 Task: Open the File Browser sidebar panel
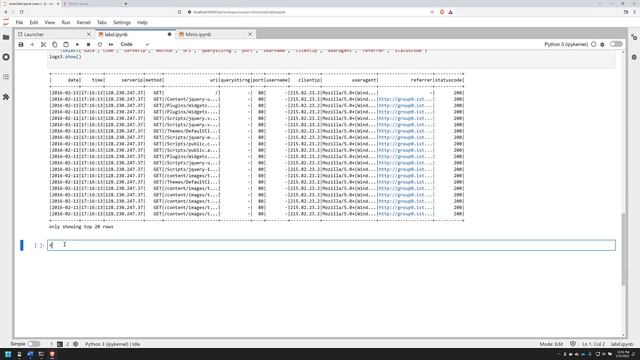[6, 37]
